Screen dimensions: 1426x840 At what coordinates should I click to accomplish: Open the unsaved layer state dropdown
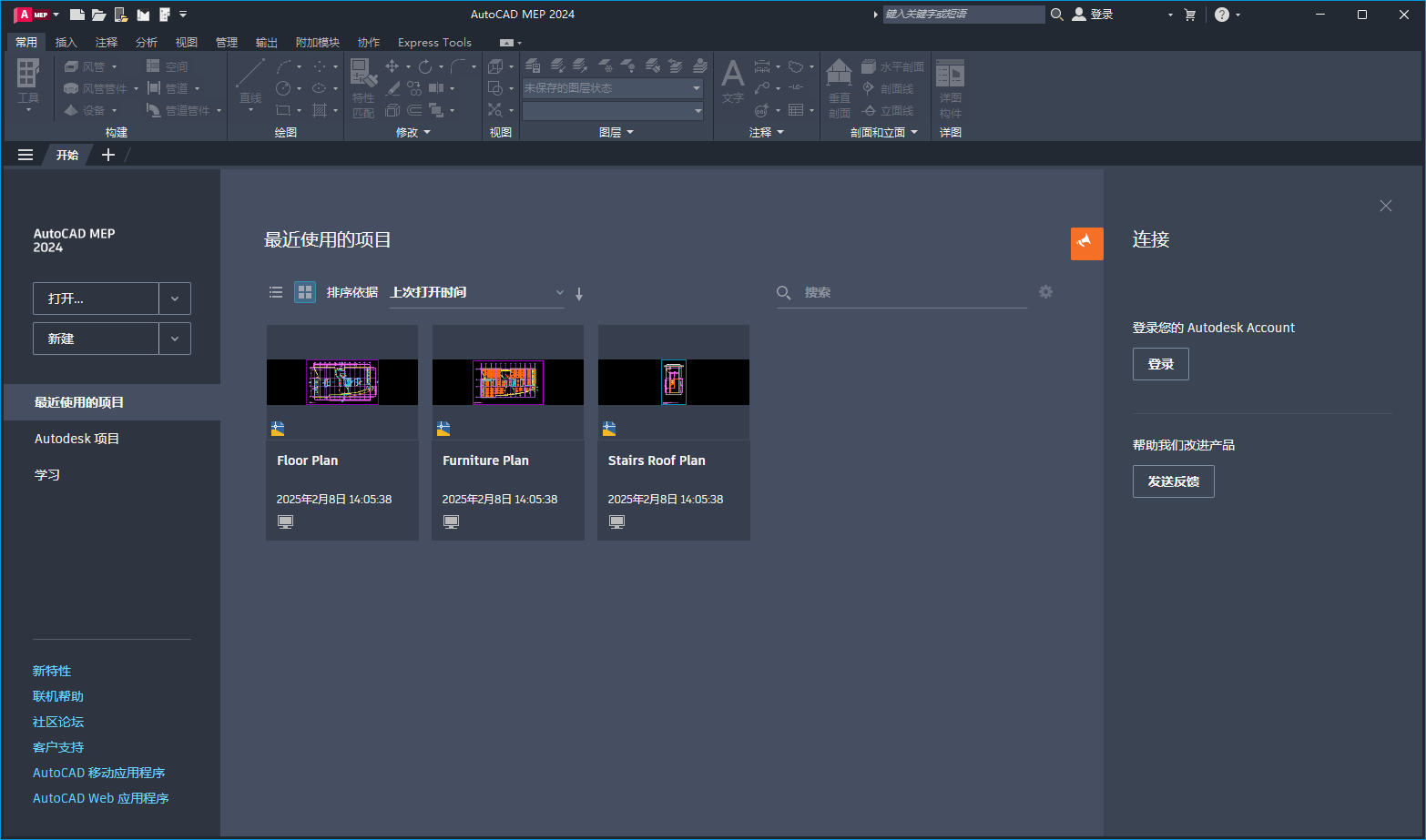695,87
